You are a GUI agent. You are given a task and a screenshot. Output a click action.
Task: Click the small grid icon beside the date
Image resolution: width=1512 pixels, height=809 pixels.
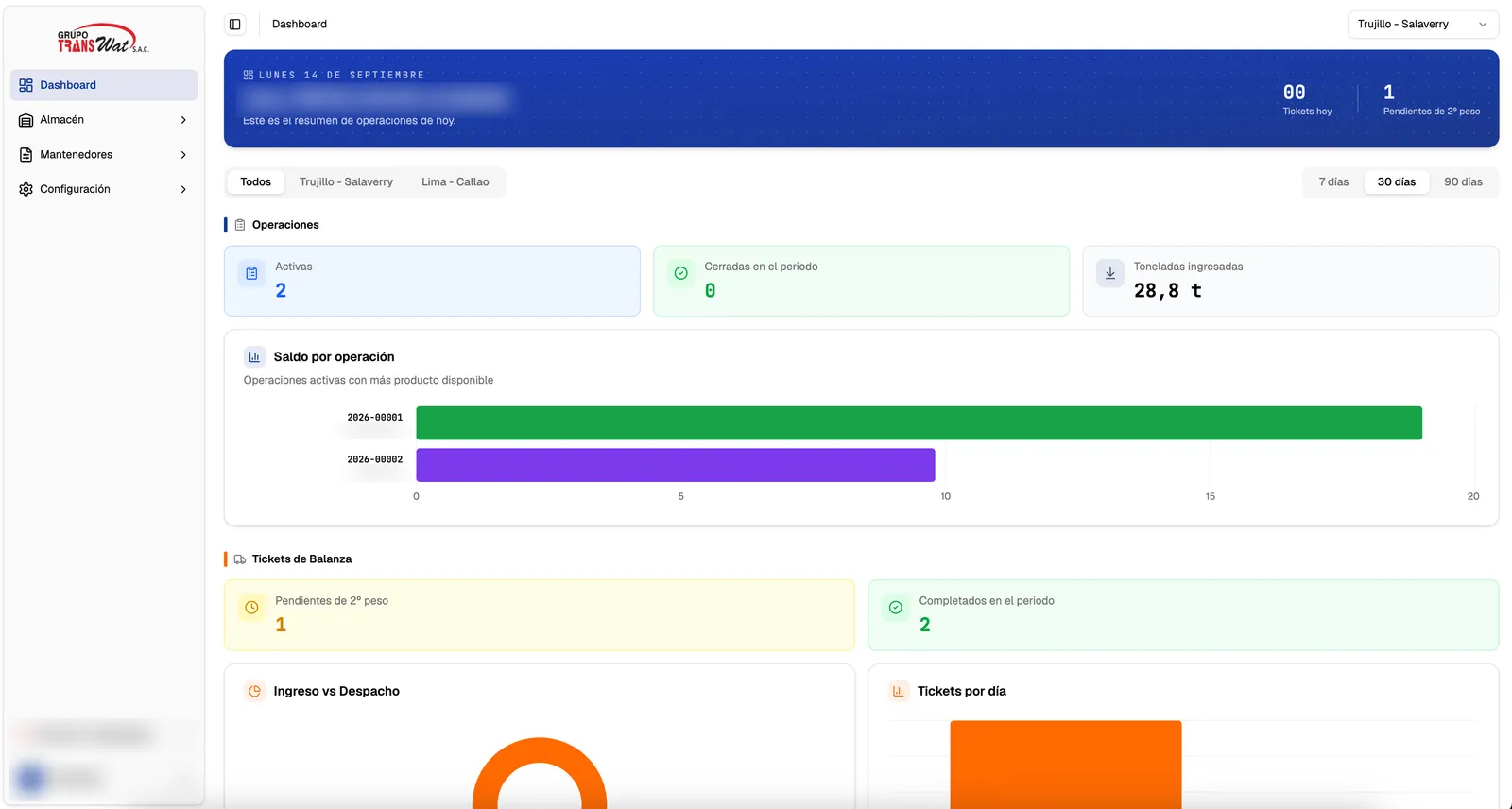(249, 75)
